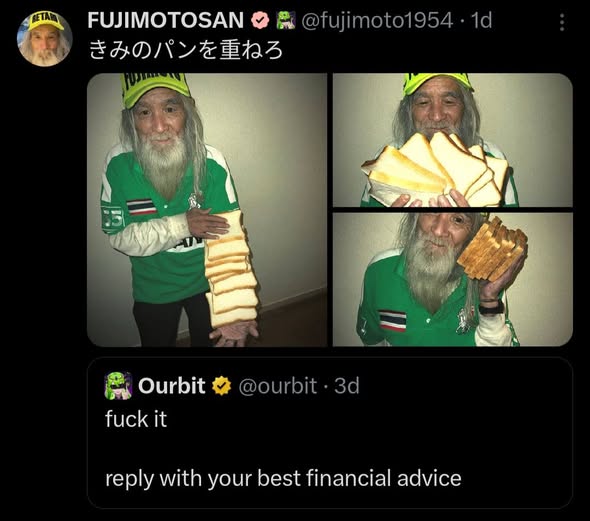Open the quoted post saying financial advice
Image resolution: width=590 pixels, height=521 pixels.
(283, 478)
